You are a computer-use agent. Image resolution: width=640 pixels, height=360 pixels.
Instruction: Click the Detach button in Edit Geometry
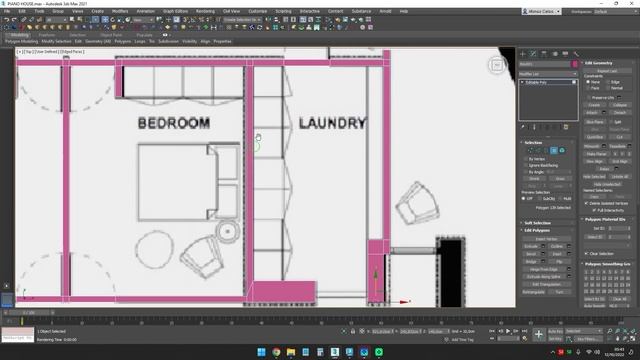click(x=620, y=112)
